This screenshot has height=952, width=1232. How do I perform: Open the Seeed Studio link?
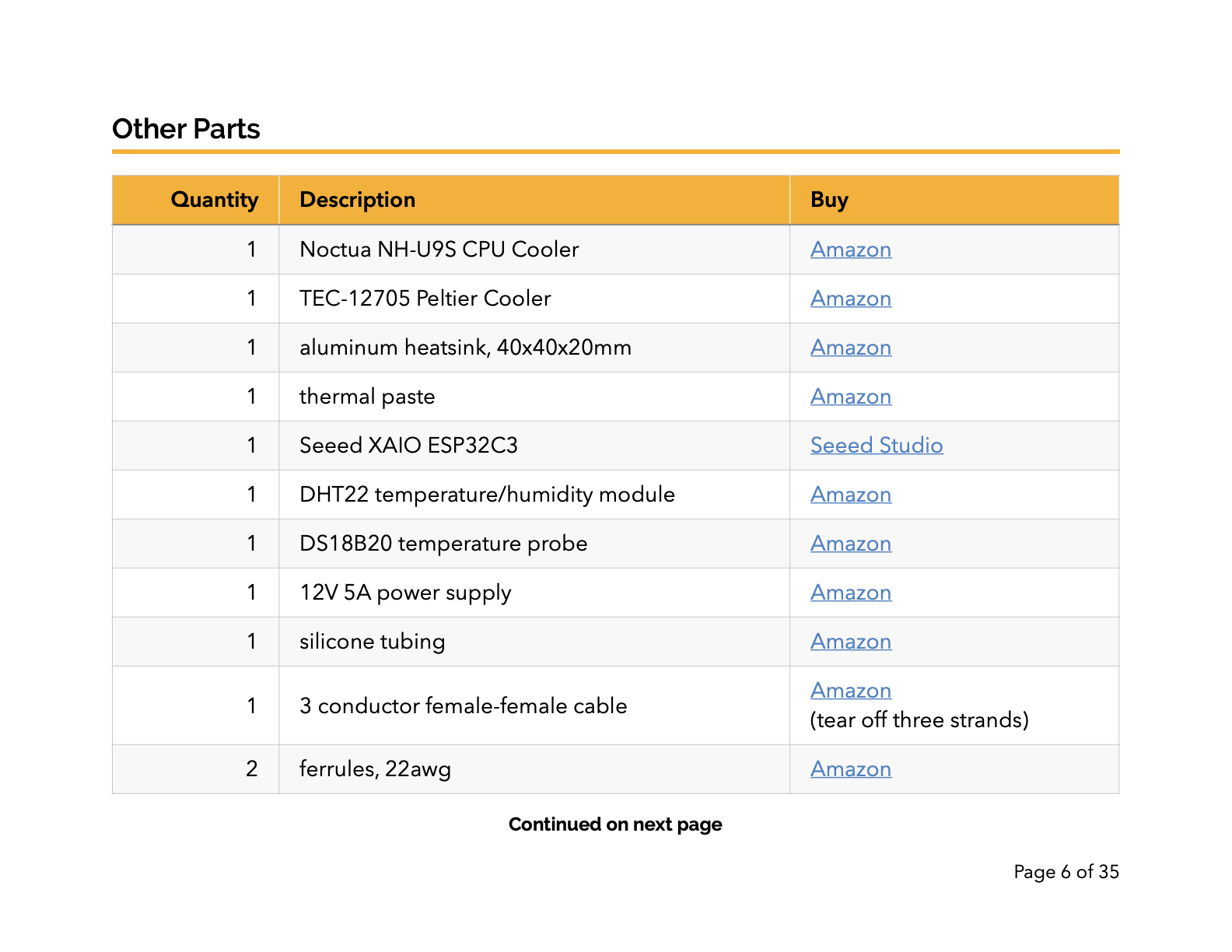(x=877, y=446)
